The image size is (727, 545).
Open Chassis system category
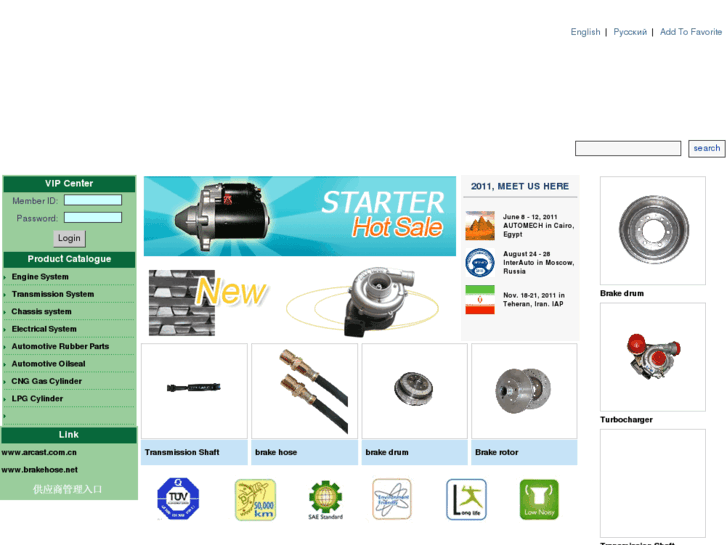click(42, 312)
